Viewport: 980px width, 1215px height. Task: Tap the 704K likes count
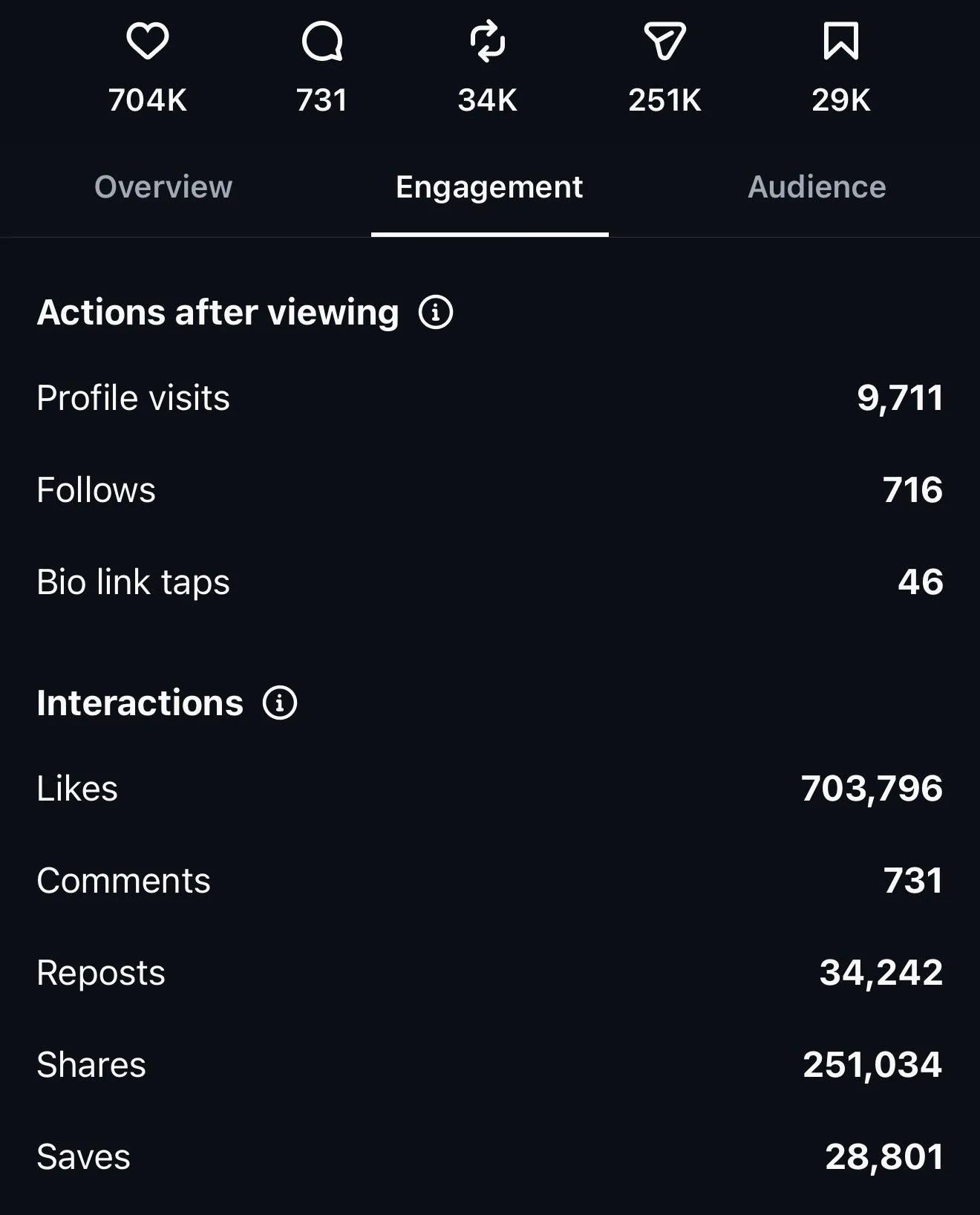pyautogui.click(x=147, y=100)
